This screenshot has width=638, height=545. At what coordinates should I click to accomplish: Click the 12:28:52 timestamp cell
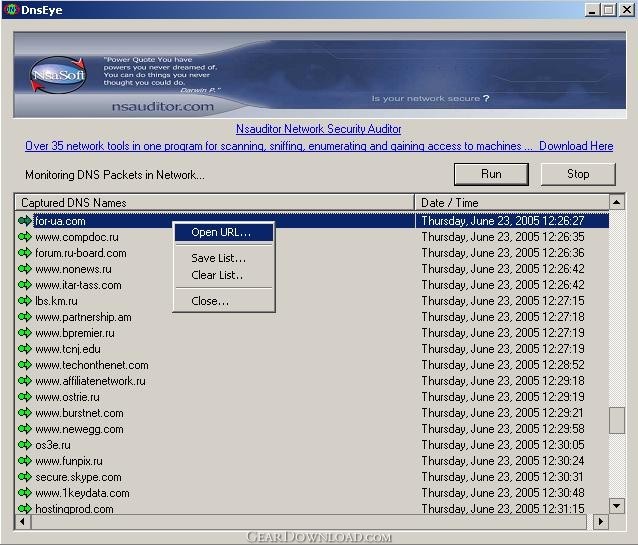pyautogui.click(x=503, y=365)
